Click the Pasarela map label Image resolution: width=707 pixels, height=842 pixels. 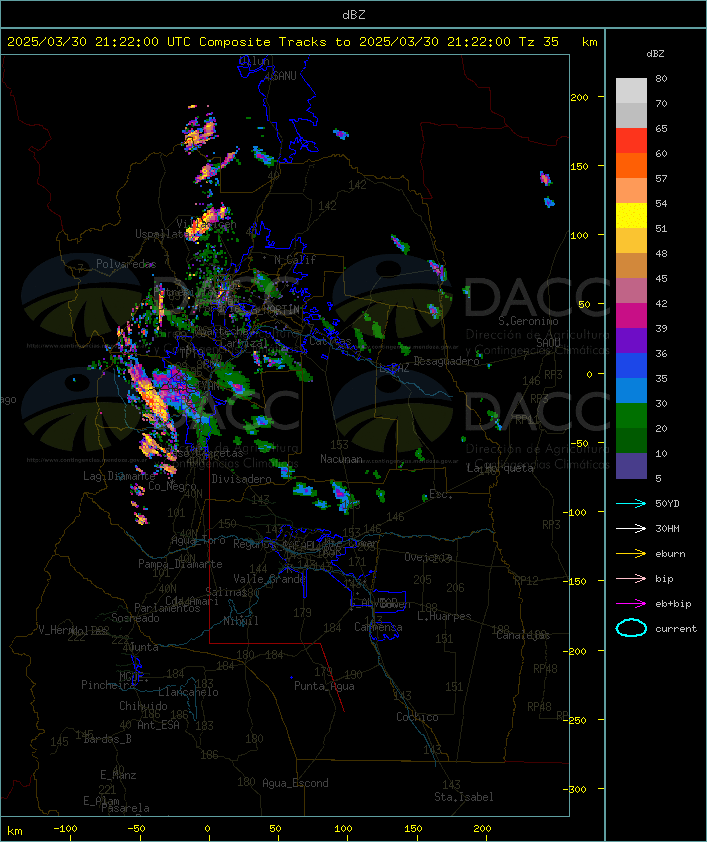(x=125, y=808)
